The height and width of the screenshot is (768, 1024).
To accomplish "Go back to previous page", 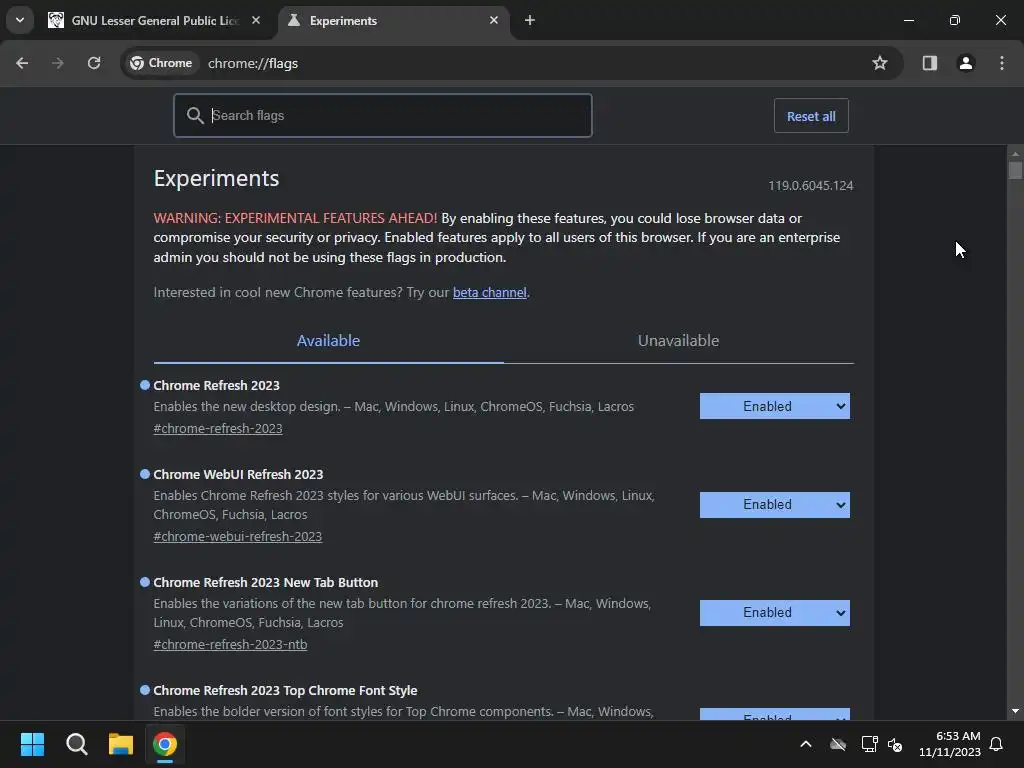I will (x=22, y=63).
